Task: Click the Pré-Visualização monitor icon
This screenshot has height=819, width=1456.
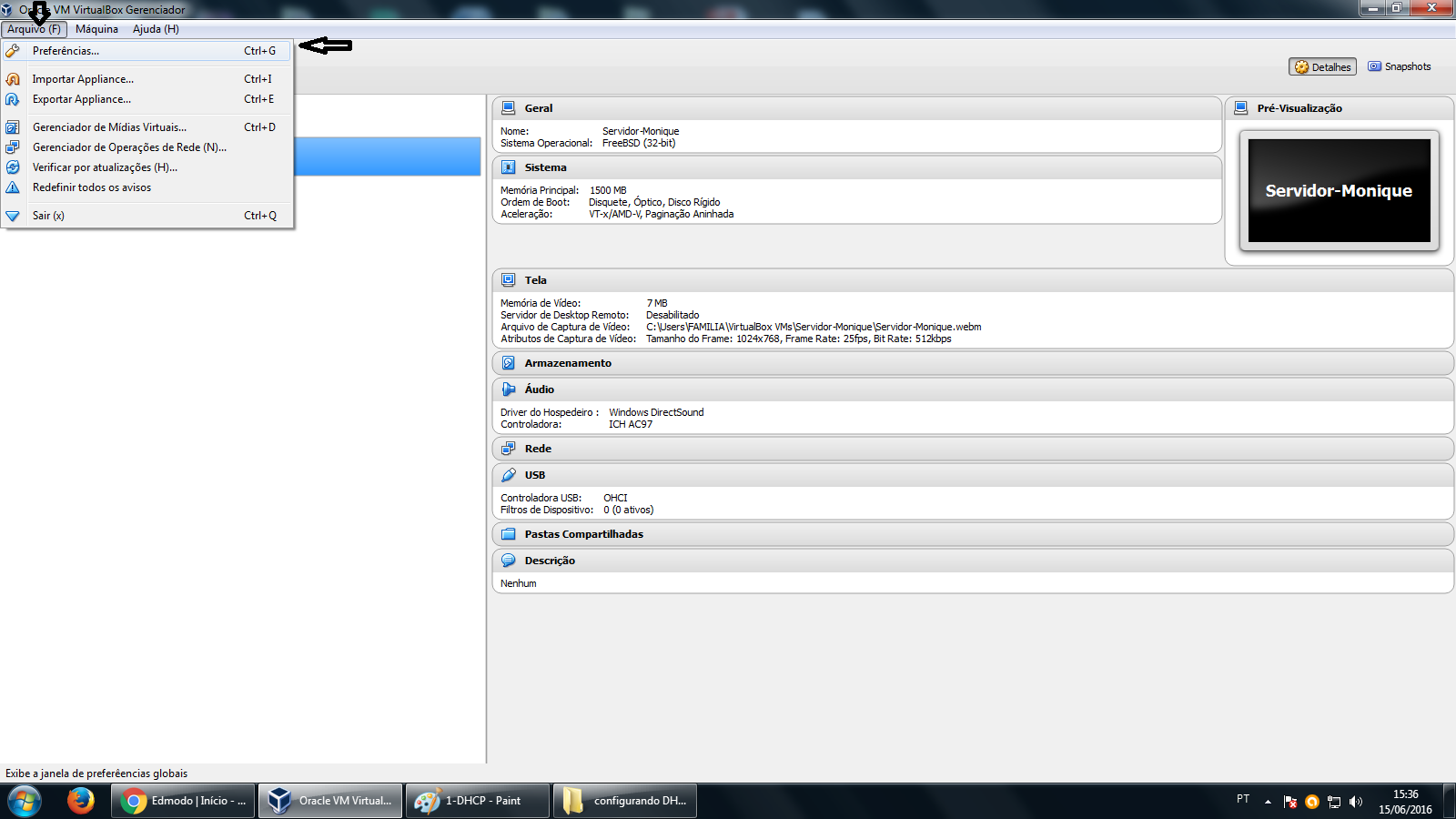Action: pos(1240,108)
